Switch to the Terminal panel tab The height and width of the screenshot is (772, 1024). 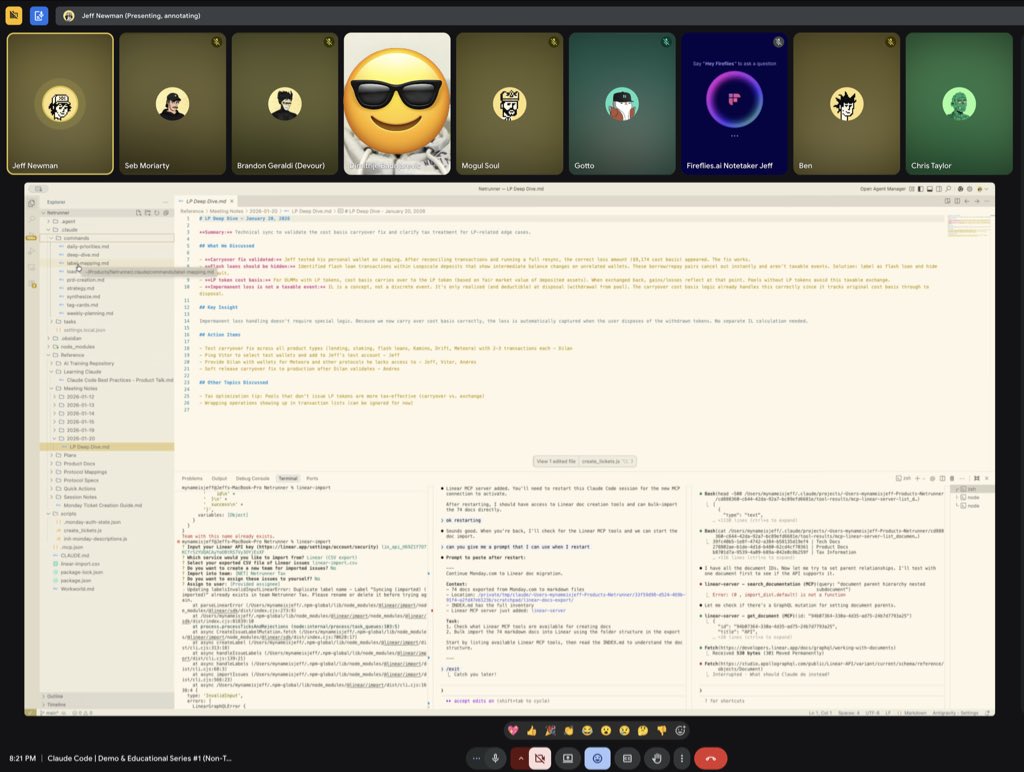point(288,478)
